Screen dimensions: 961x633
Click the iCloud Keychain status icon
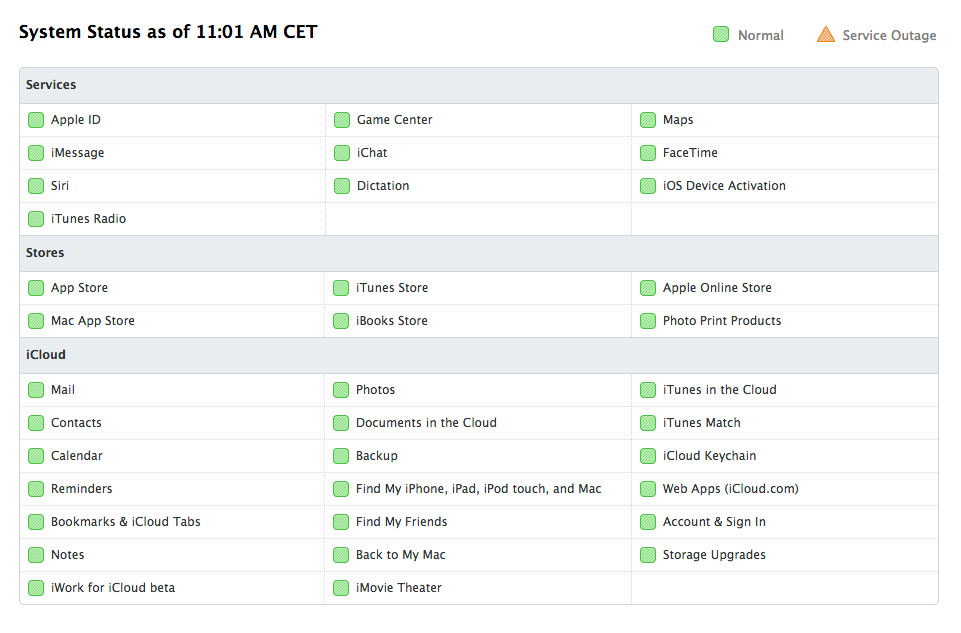[648, 456]
